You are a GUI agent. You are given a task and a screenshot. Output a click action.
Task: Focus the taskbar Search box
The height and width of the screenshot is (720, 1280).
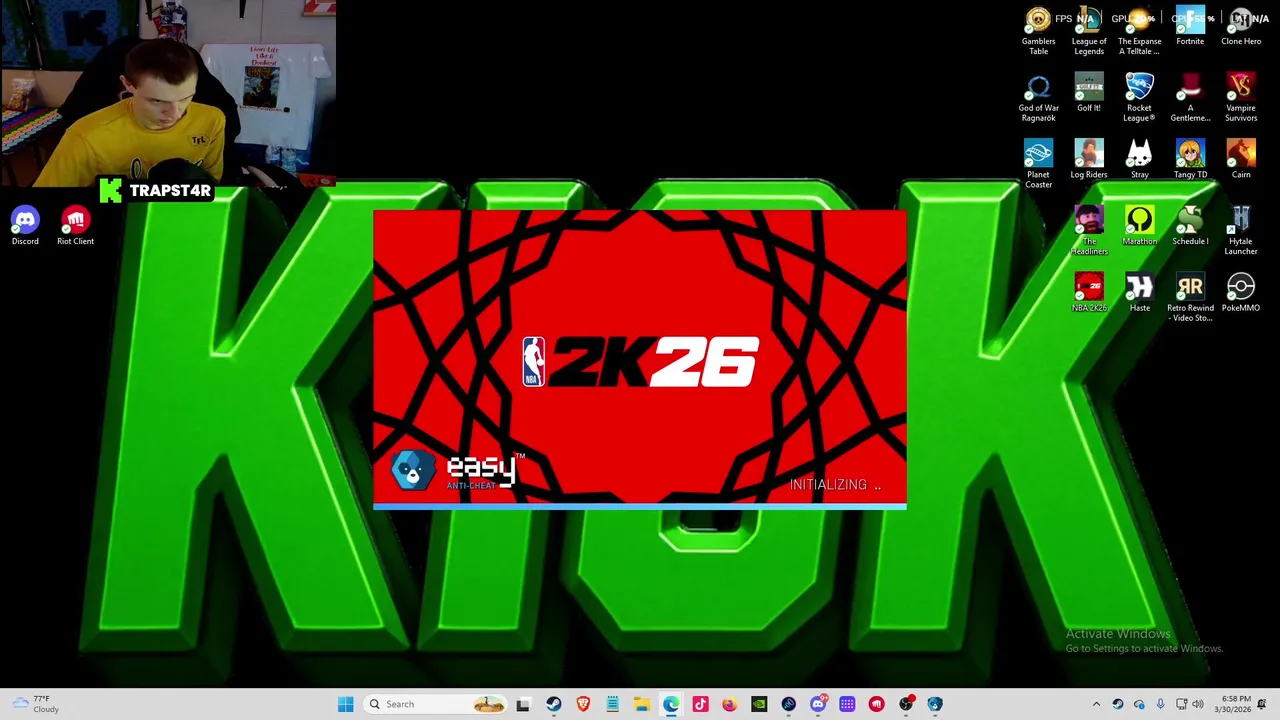click(435, 704)
